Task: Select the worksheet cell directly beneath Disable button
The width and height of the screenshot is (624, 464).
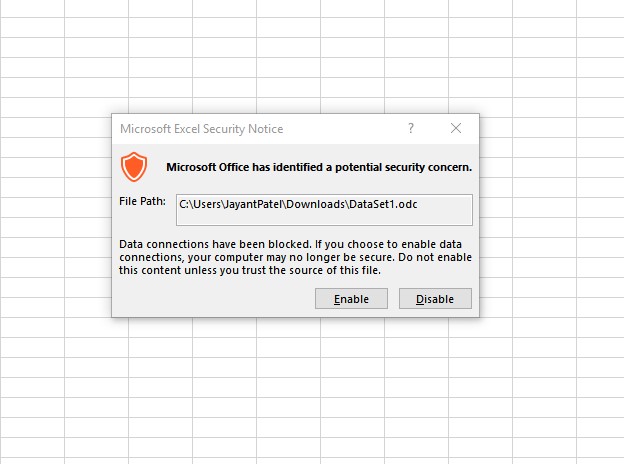Action: [x=416, y=327]
